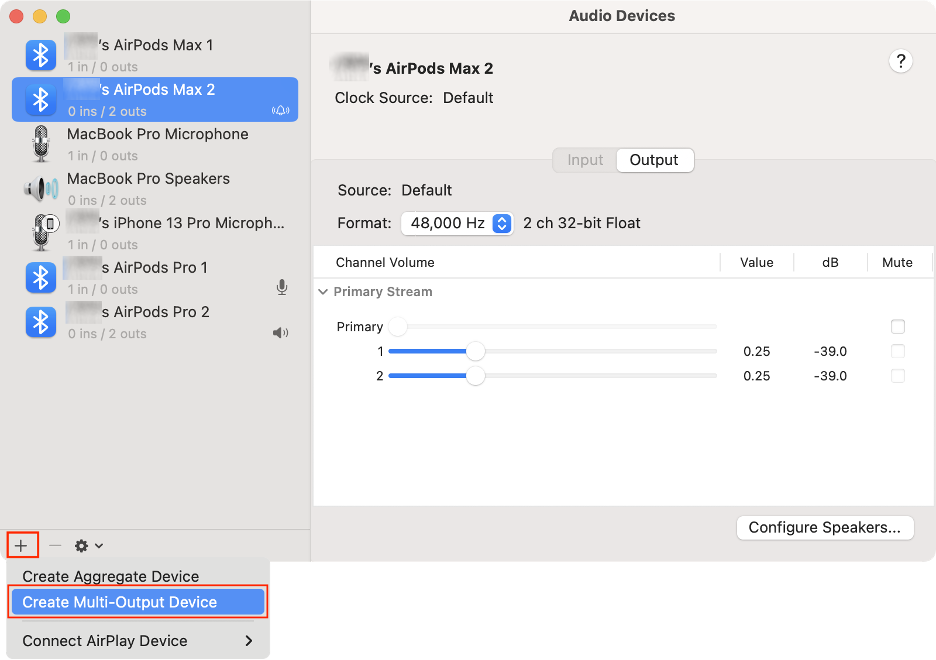The width and height of the screenshot is (936, 660).
Task: Click the channel 2 volume slider
Action: 553,376
